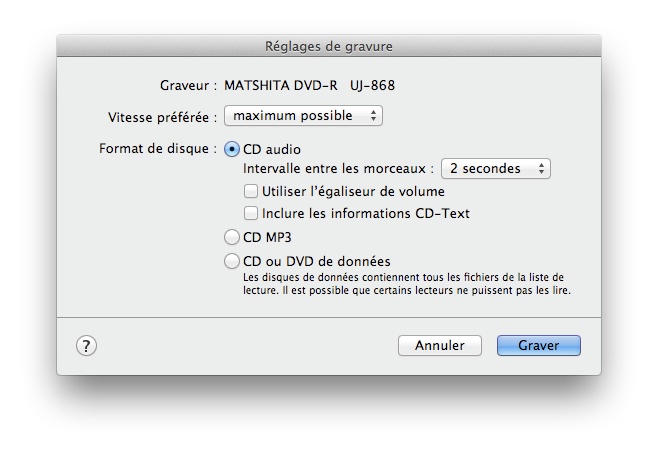
Task: Tick Inclure les informations CD-Text checkbox
Action: pyautogui.click(x=251, y=213)
